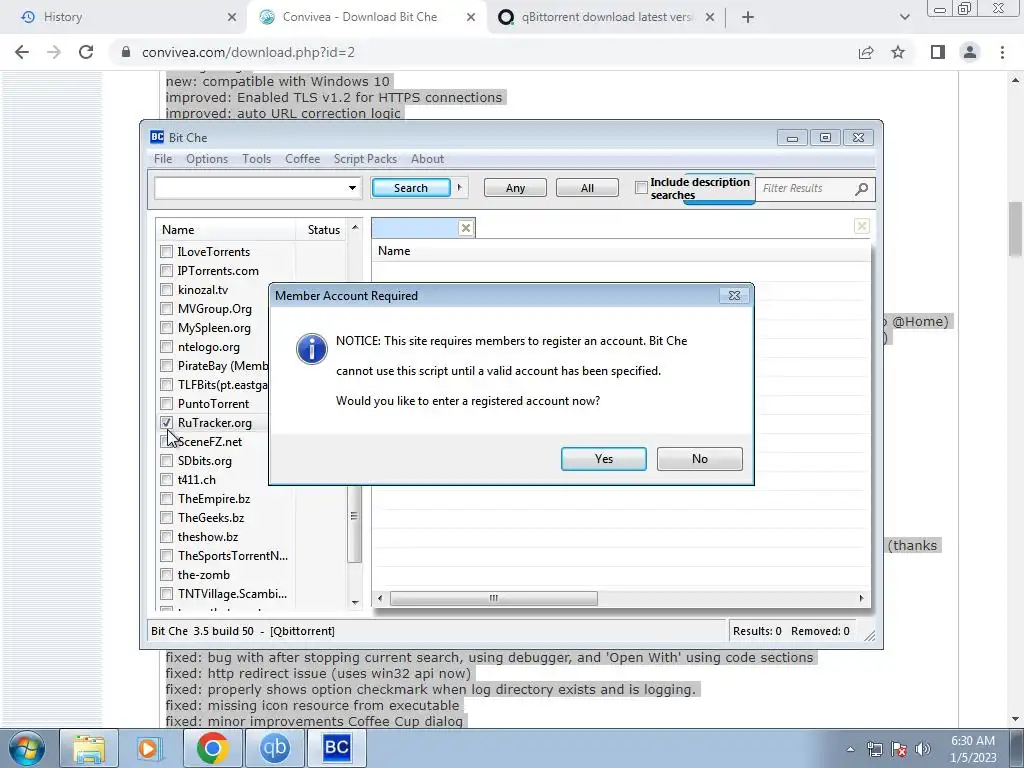Uncheck the RuTracker.org checkbox
1024x768 pixels.
pyautogui.click(x=167, y=423)
